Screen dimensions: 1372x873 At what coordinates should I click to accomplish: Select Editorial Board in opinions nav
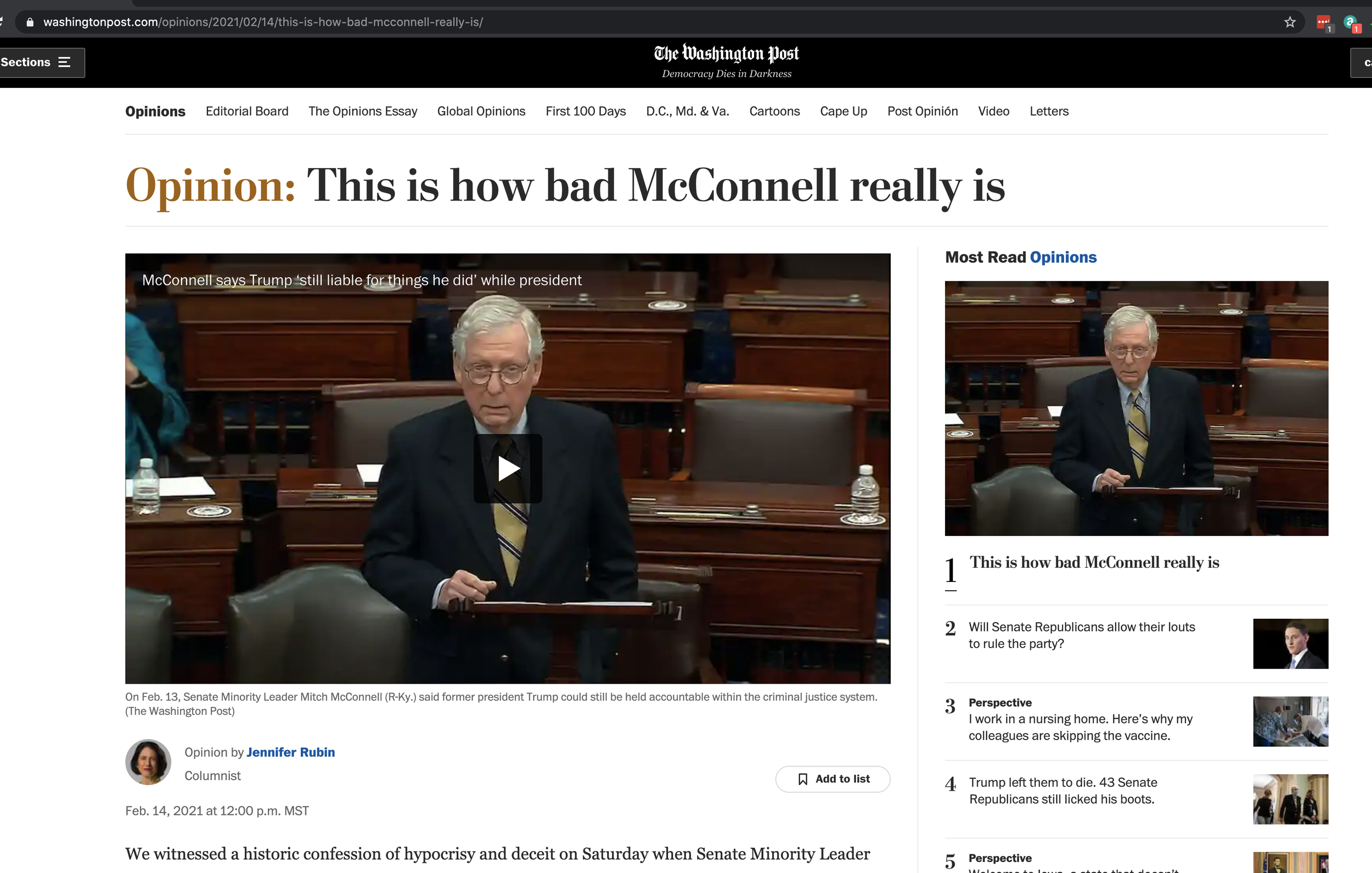pyautogui.click(x=247, y=111)
